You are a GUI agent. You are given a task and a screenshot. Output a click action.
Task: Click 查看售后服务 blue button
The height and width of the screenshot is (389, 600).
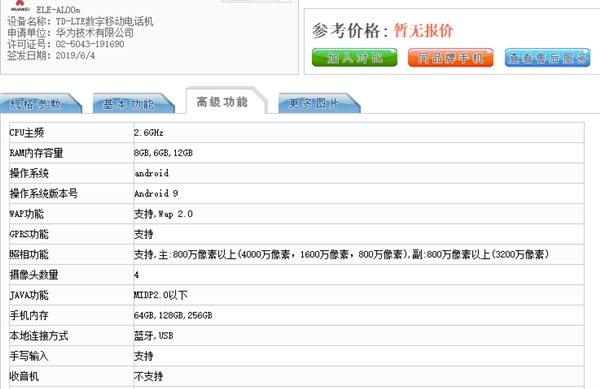[547, 57]
